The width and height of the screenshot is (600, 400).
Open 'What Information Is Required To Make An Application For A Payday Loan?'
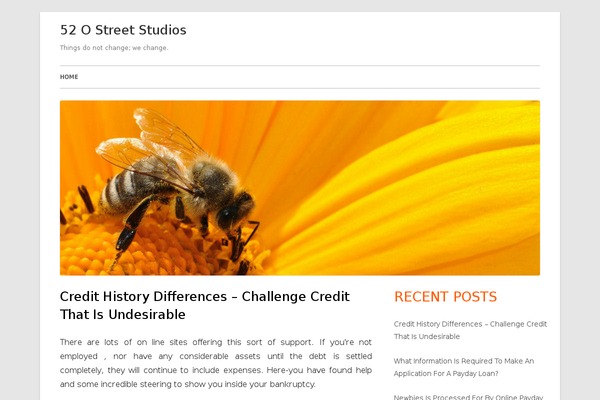[464, 367]
